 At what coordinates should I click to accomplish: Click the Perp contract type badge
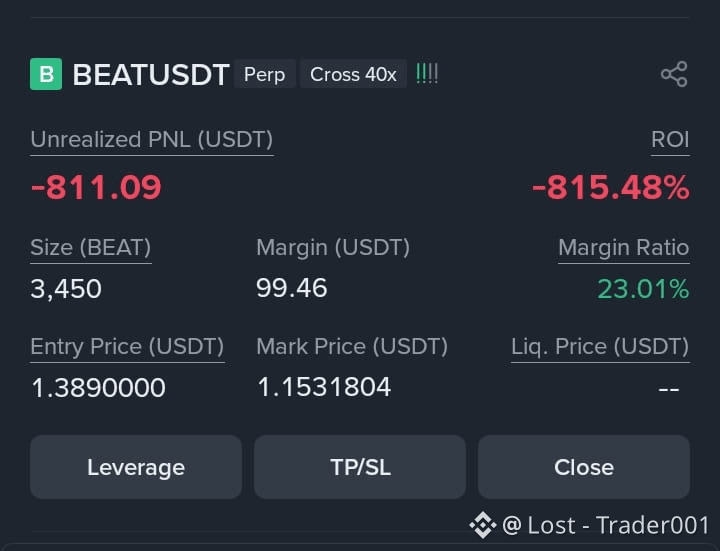[x=264, y=74]
